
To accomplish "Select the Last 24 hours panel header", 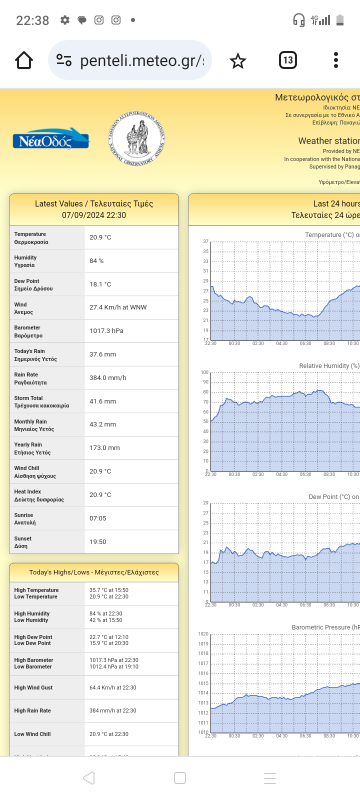I will [x=274, y=209].
